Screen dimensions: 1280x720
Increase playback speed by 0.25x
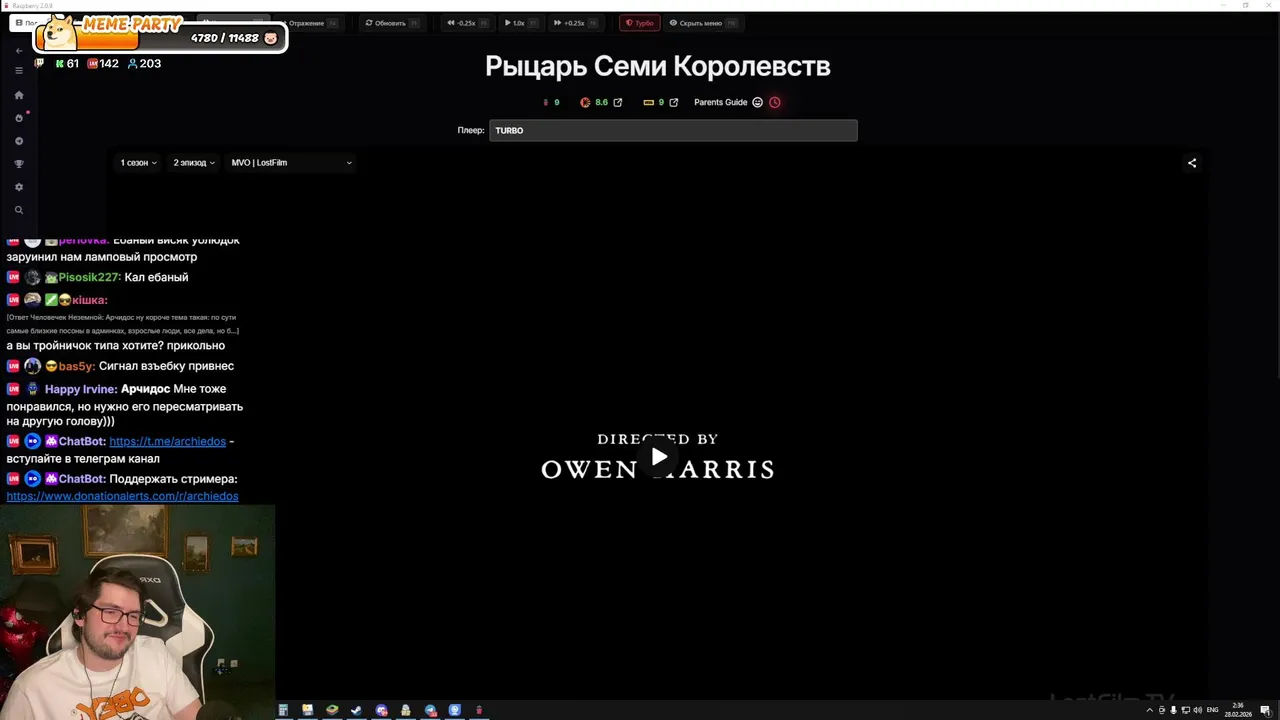[575, 22]
